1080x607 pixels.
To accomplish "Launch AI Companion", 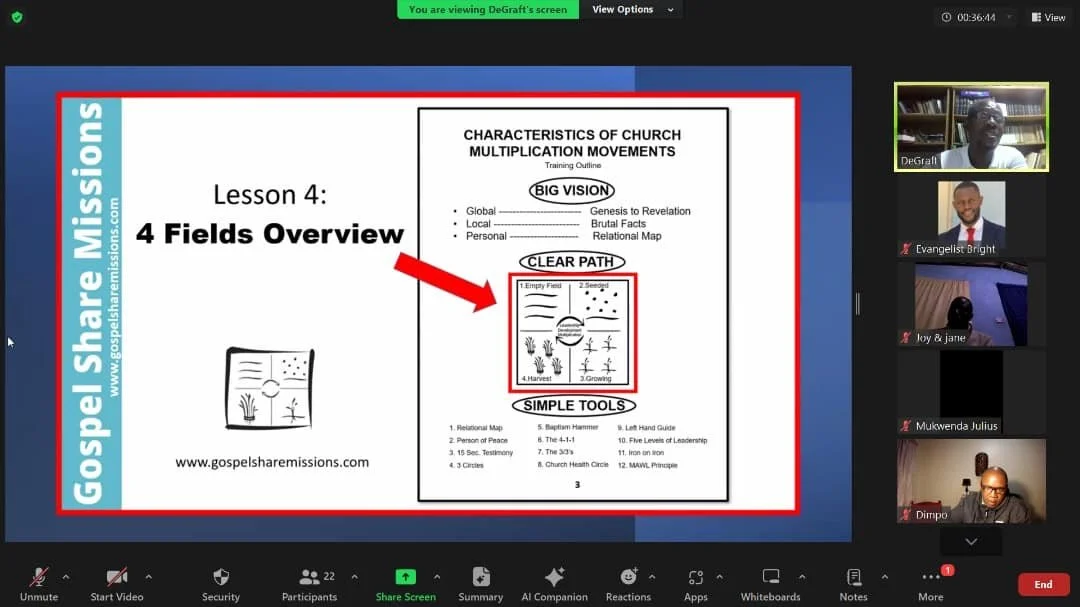I will click(x=554, y=584).
